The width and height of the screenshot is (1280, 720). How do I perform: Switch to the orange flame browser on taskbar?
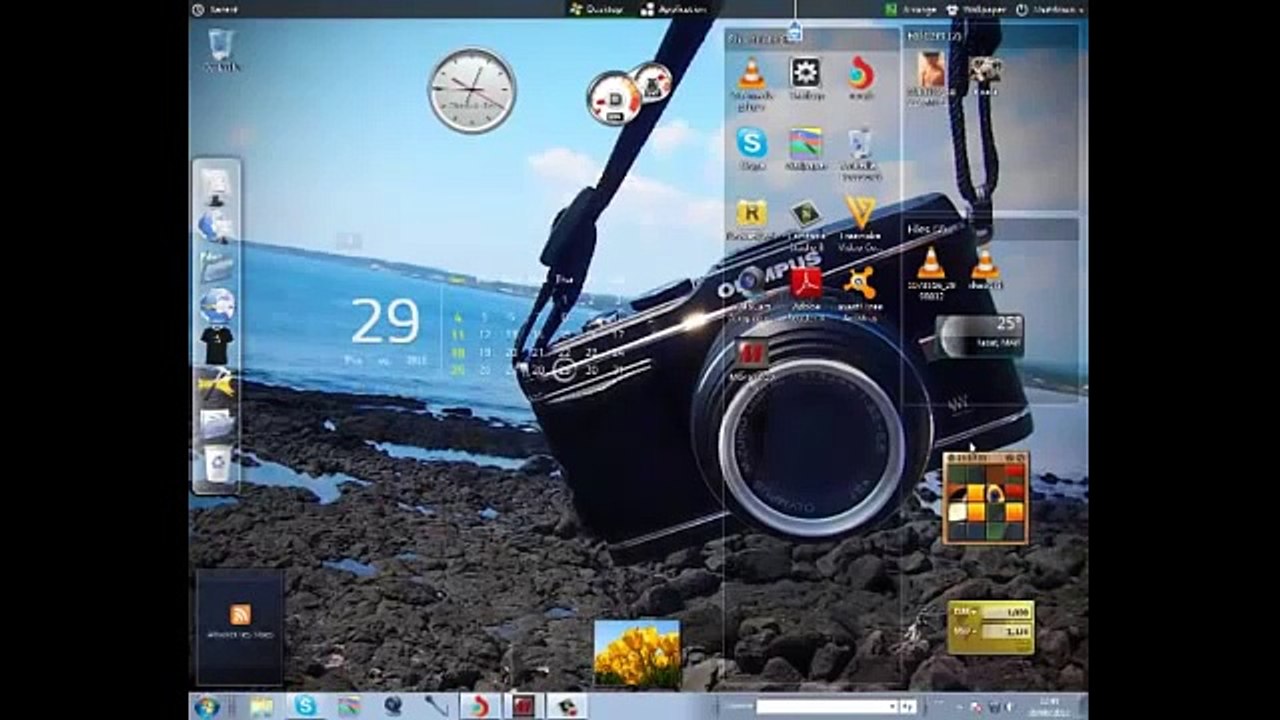478,706
